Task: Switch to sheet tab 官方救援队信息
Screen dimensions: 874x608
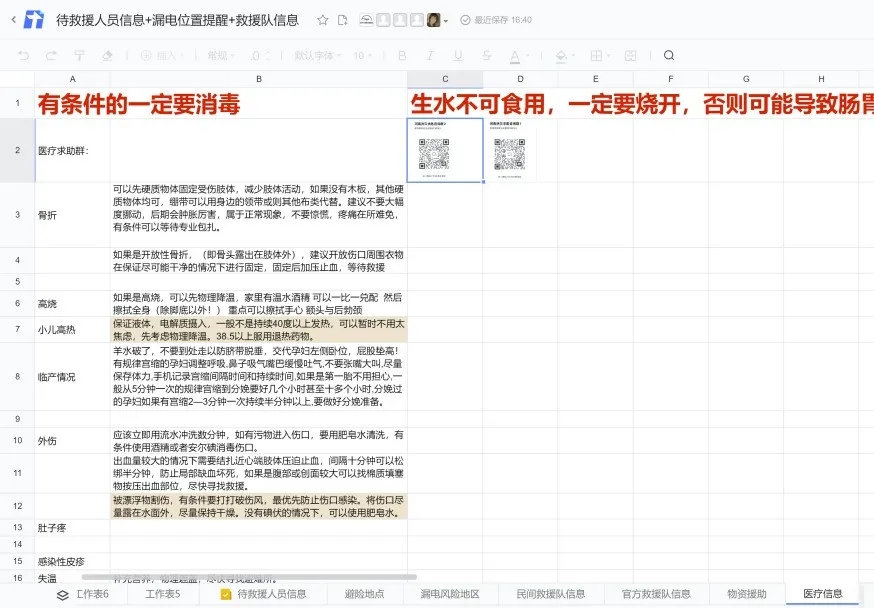Action: pyautogui.click(x=656, y=594)
